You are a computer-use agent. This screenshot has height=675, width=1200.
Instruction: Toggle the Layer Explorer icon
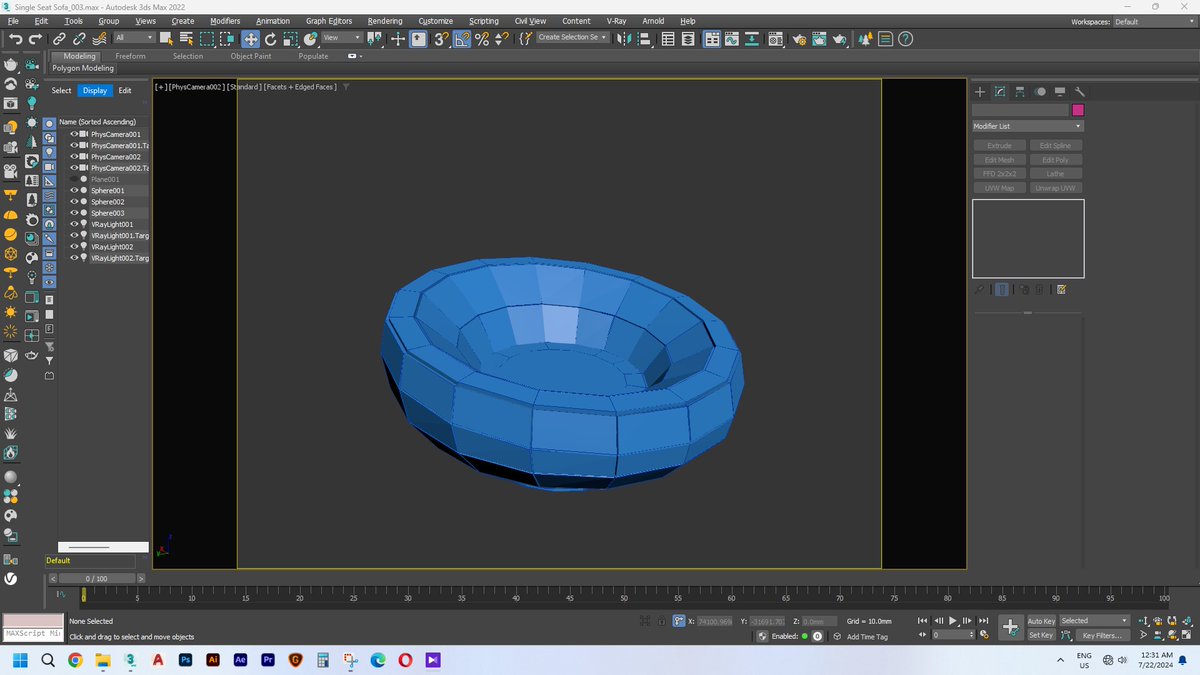[688, 39]
